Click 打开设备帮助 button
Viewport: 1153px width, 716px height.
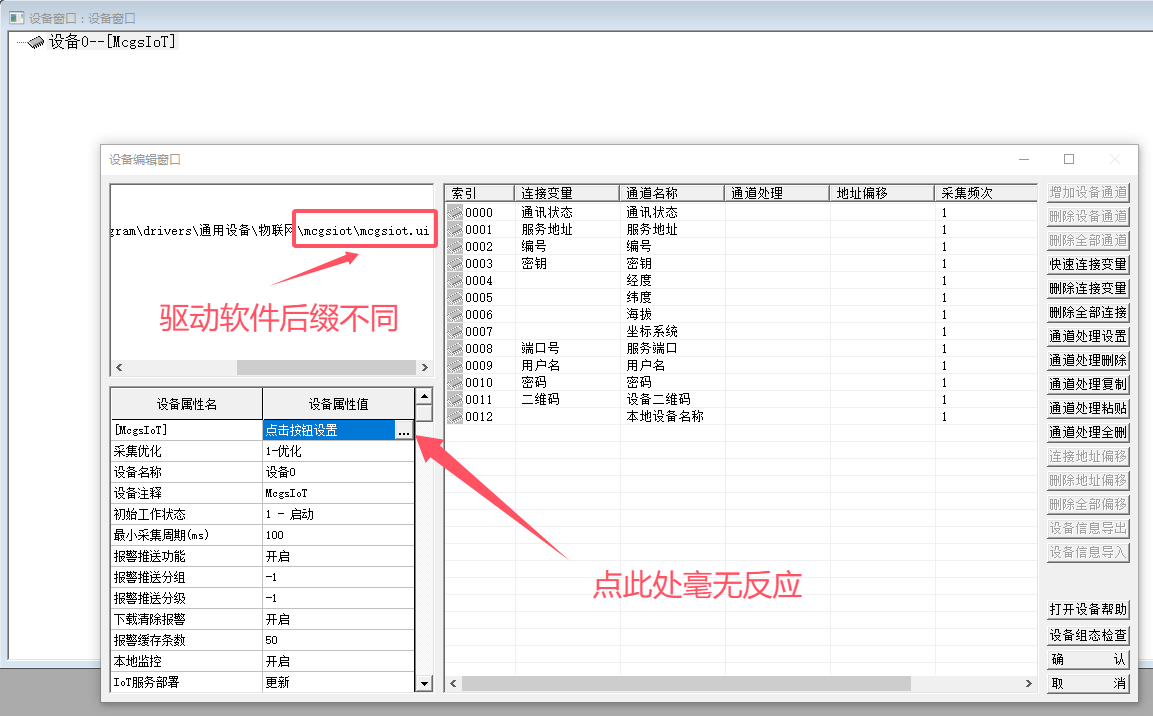1088,610
